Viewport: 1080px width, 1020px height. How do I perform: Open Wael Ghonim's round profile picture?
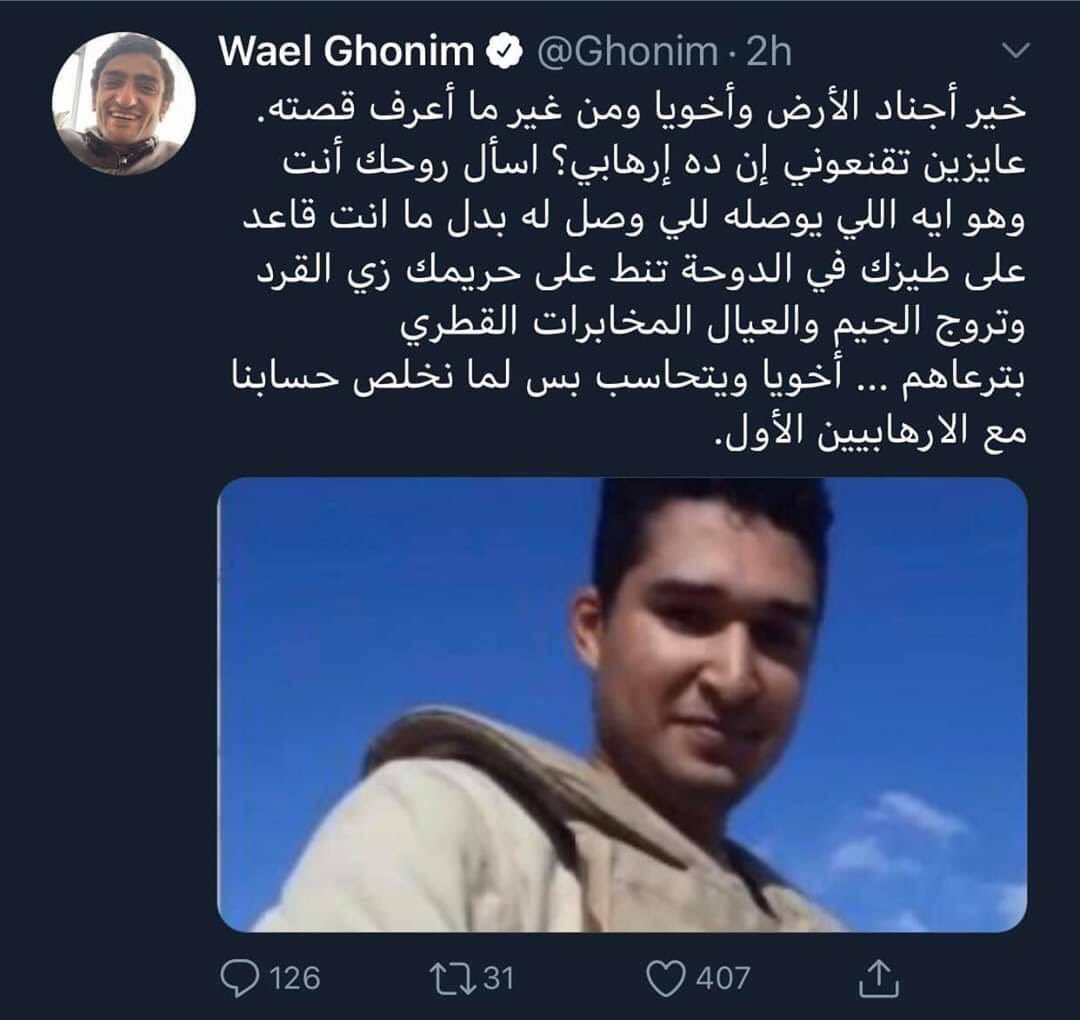click(x=124, y=104)
